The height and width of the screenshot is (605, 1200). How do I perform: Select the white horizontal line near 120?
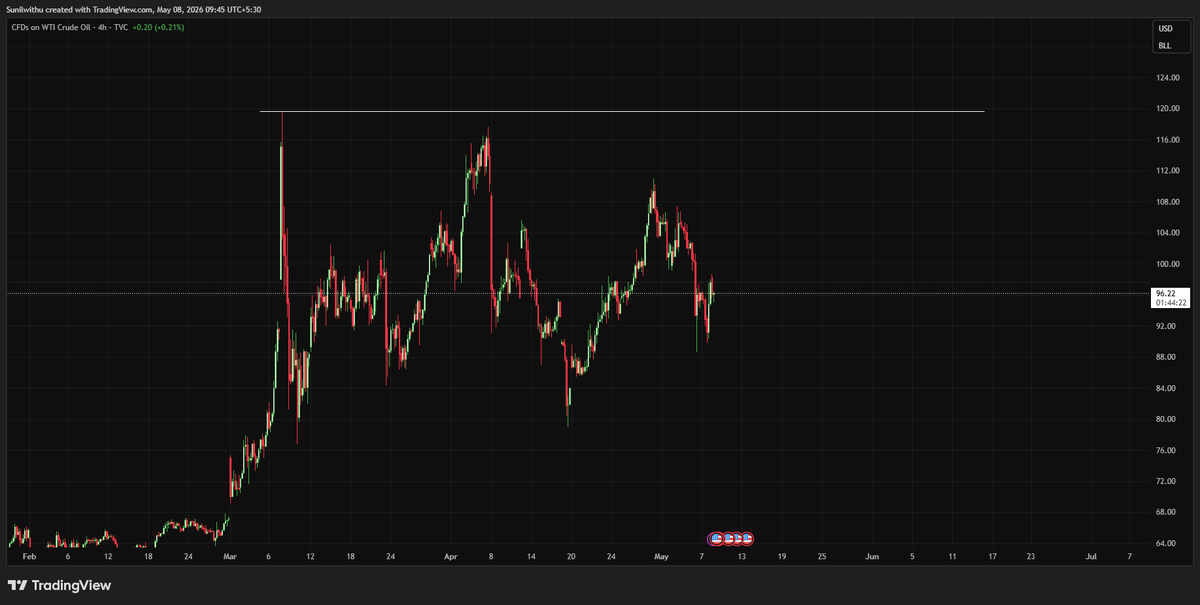pyautogui.click(x=622, y=111)
